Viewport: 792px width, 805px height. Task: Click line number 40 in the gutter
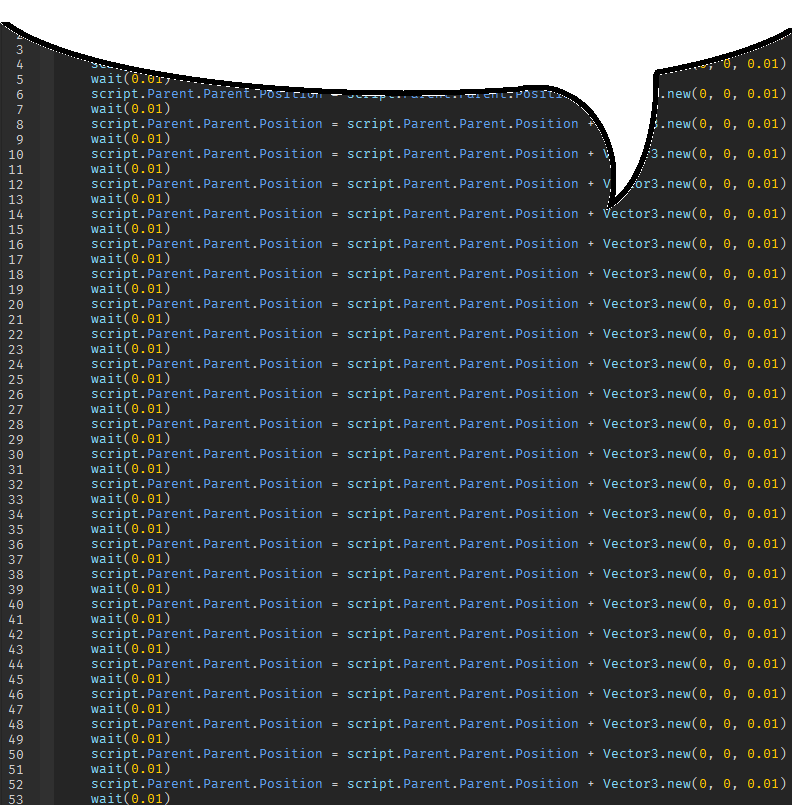pos(19,604)
